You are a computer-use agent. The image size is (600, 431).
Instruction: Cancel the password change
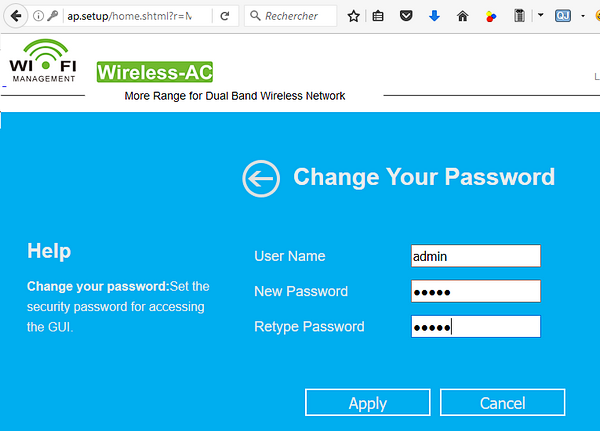point(502,402)
